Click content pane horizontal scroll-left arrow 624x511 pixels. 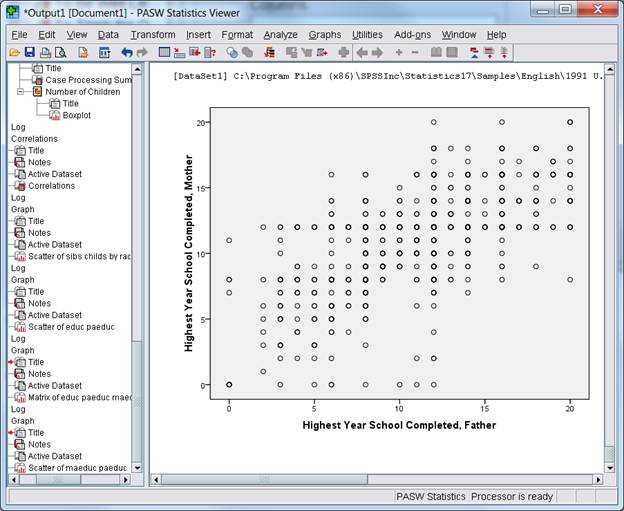click(156, 480)
